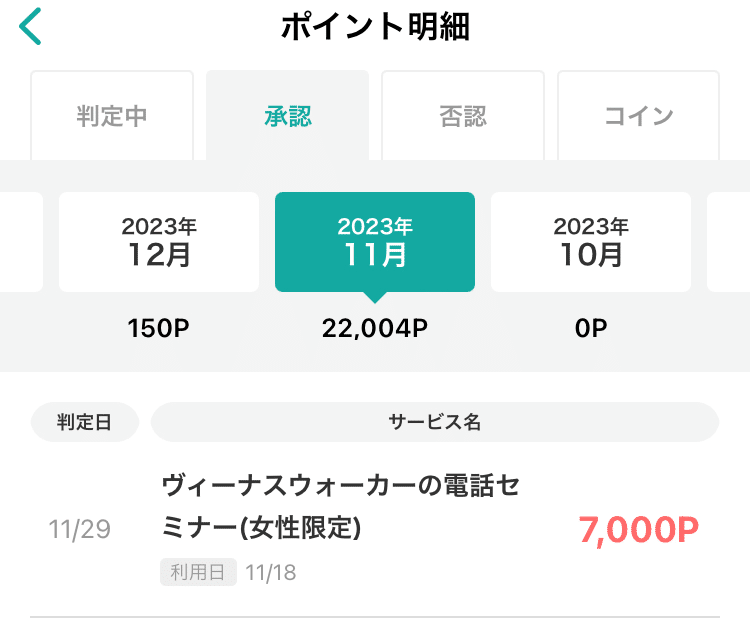Tap the 判定日 column header
750x627 pixels.
point(84,422)
